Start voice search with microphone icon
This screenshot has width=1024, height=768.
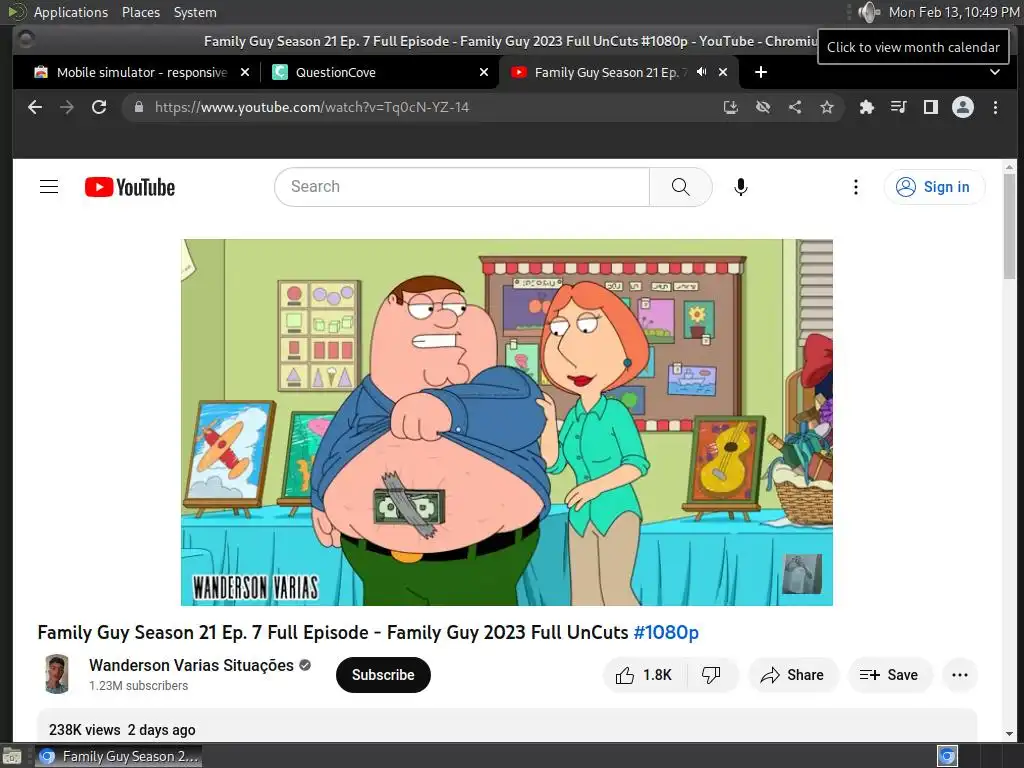point(741,187)
